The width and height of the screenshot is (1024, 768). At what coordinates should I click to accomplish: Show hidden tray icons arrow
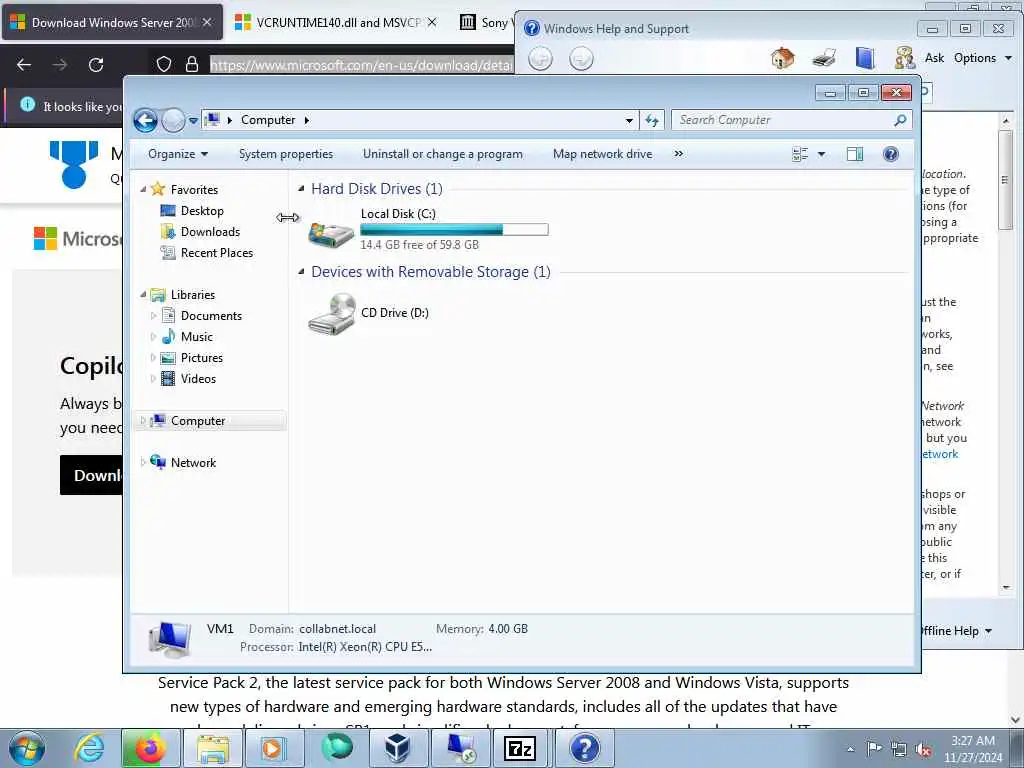850,749
